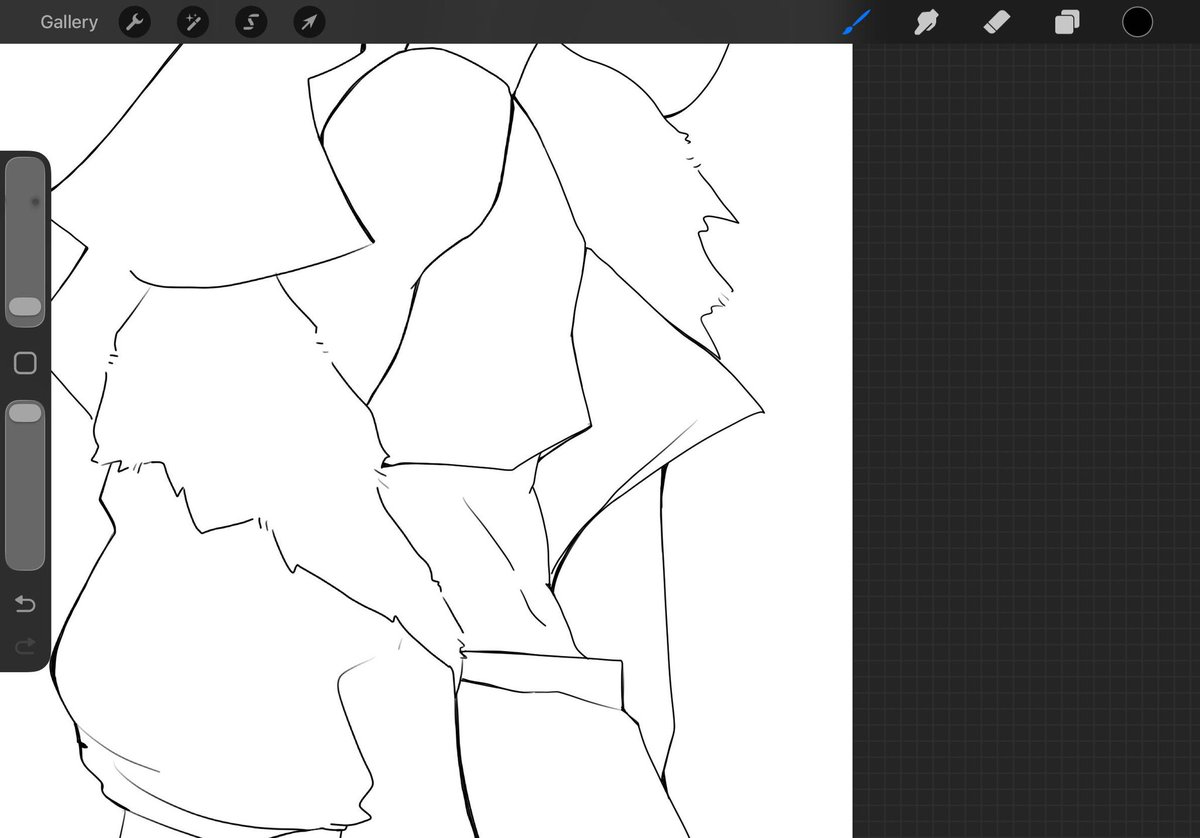Tap Smudge icon to pick smudge brush

[925, 21]
